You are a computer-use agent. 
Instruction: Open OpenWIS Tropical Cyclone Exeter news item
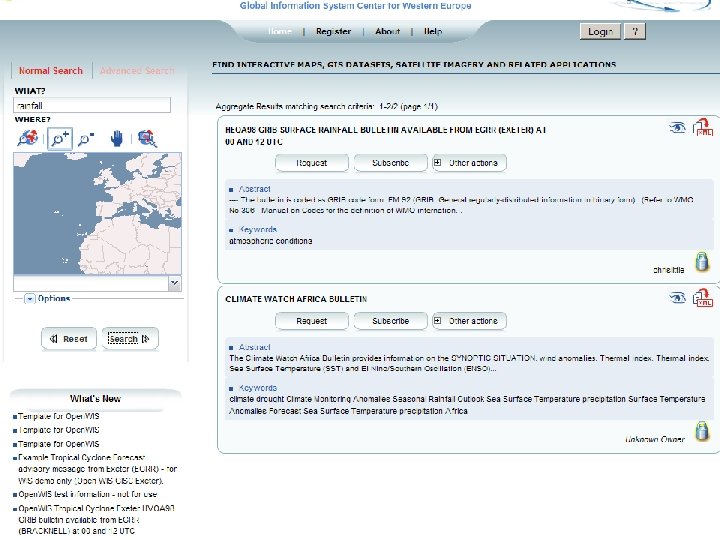(x=96, y=520)
